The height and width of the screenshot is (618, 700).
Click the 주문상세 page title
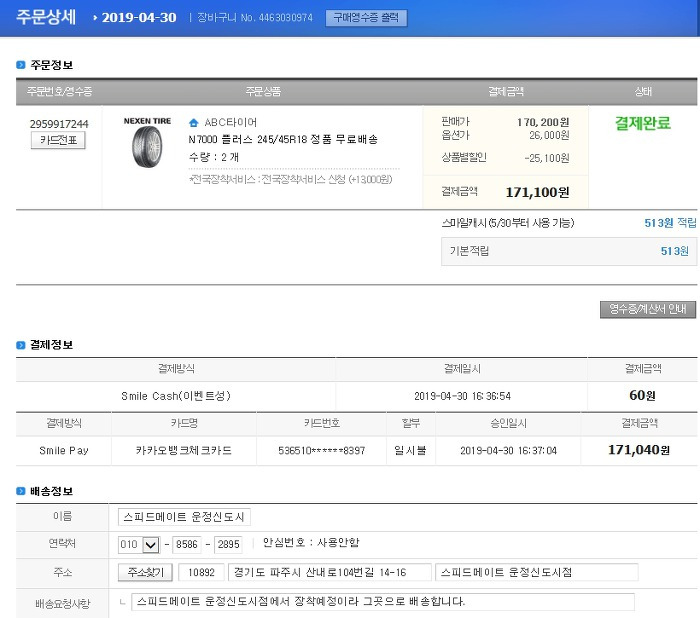coord(46,17)
